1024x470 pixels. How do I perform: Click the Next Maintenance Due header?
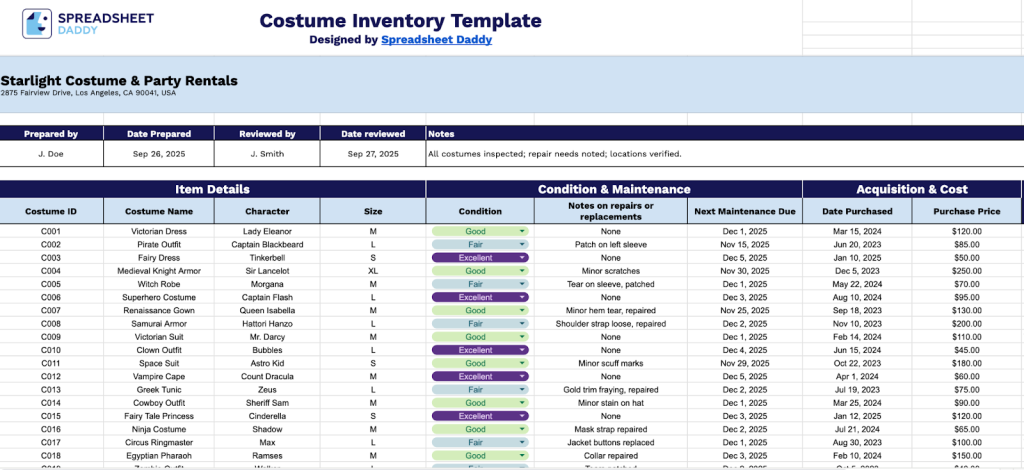(744, 211)
